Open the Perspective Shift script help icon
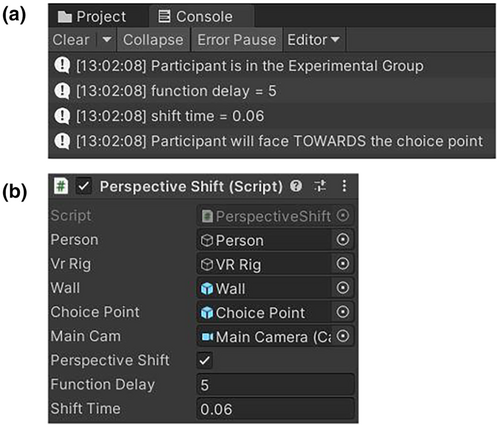The height and width of the screenshot is (428, 500). point(296,186)
